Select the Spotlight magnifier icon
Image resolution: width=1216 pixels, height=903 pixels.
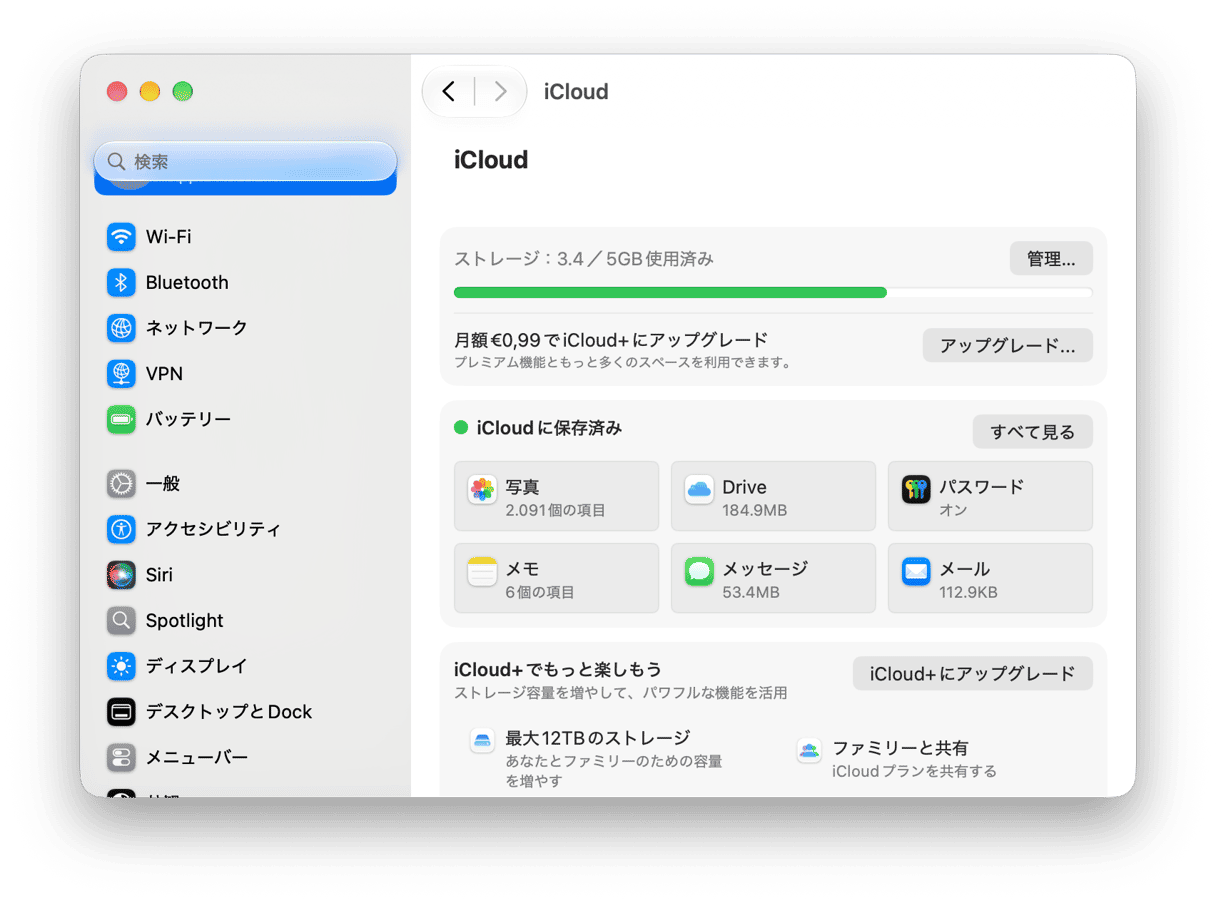pyautogui.click(x=121, y=621)
